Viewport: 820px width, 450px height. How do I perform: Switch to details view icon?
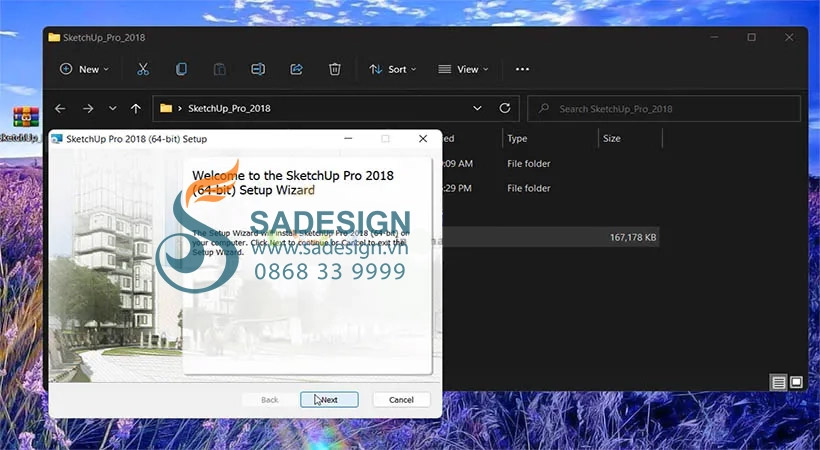point(778,382)
